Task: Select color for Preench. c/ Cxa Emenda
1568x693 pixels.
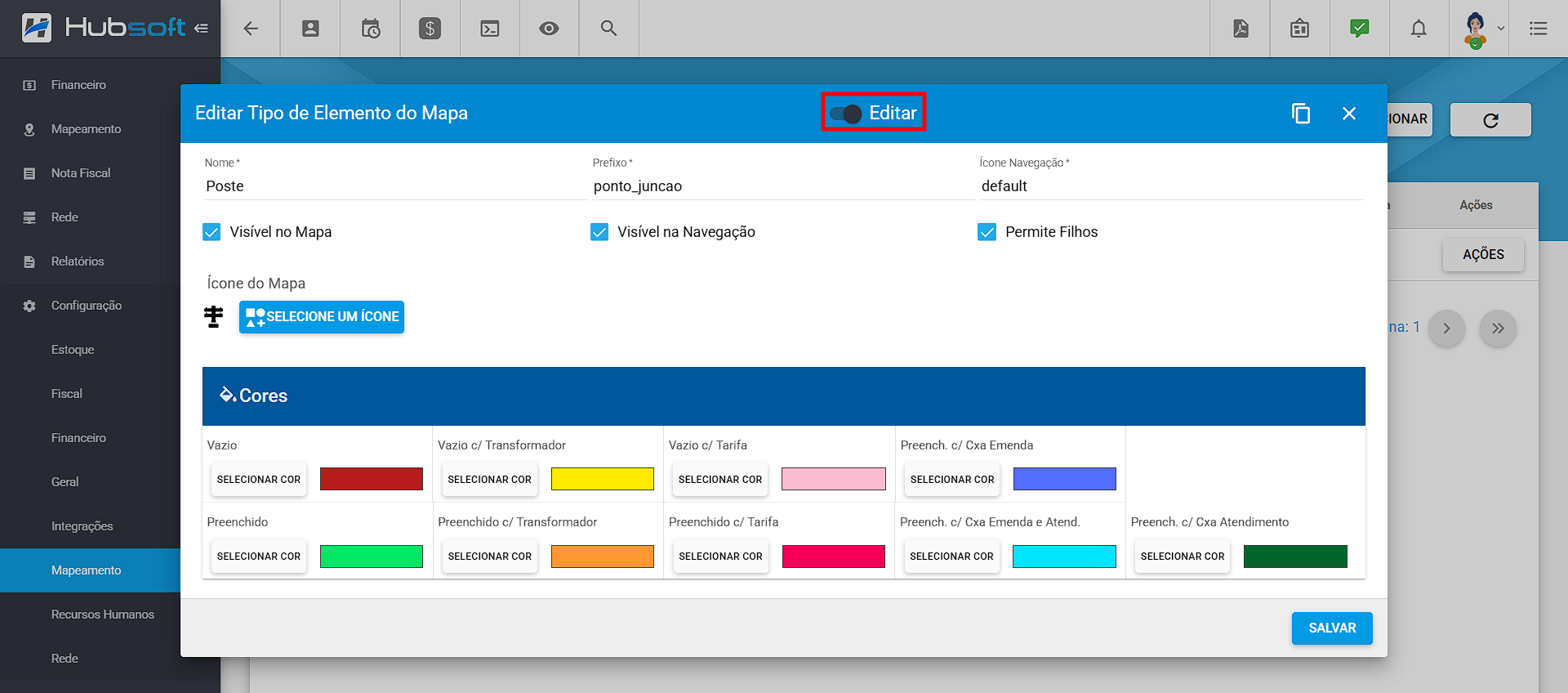Action: pos(952,480)
